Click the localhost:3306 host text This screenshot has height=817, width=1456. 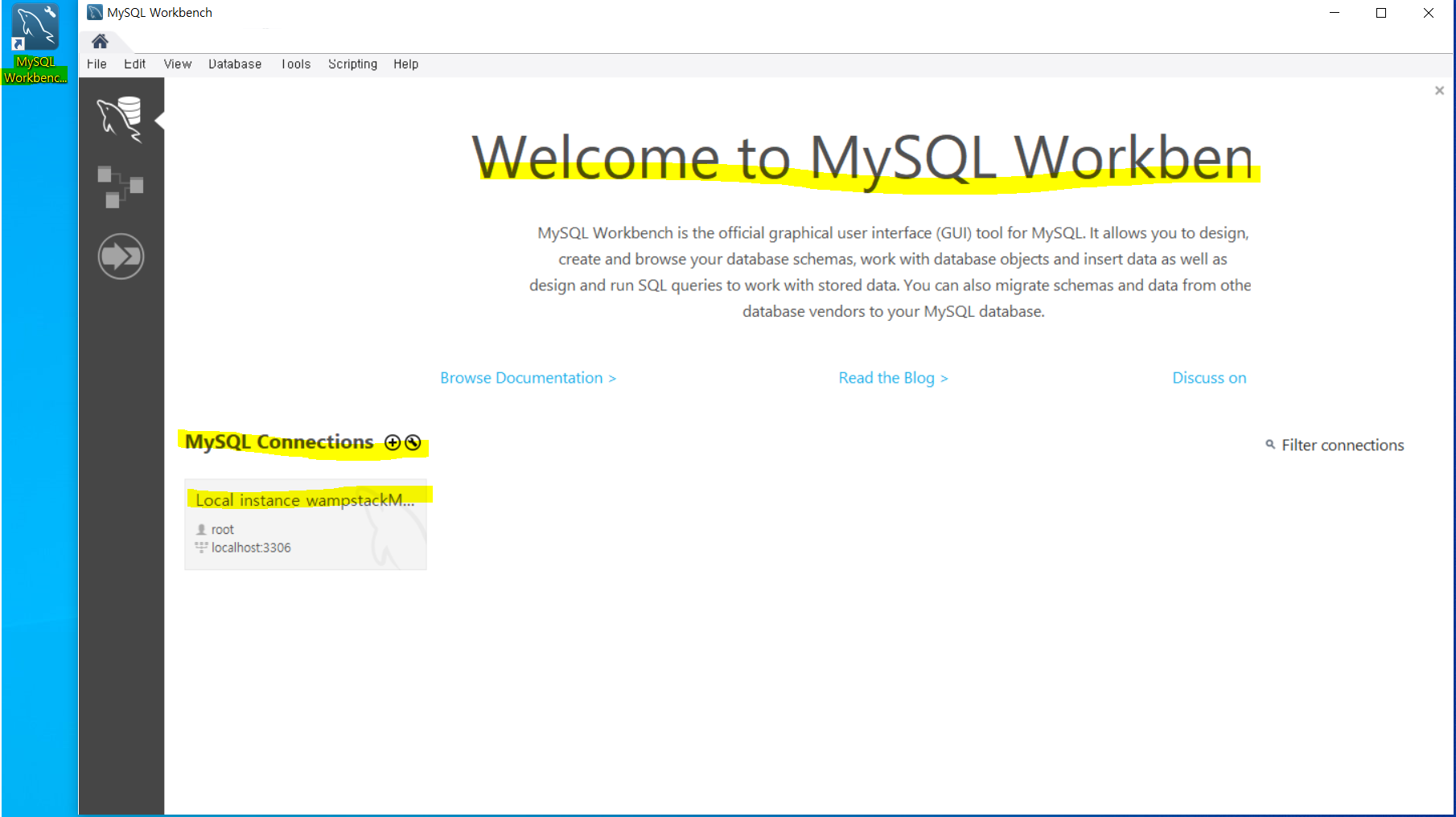coord(251,548)
